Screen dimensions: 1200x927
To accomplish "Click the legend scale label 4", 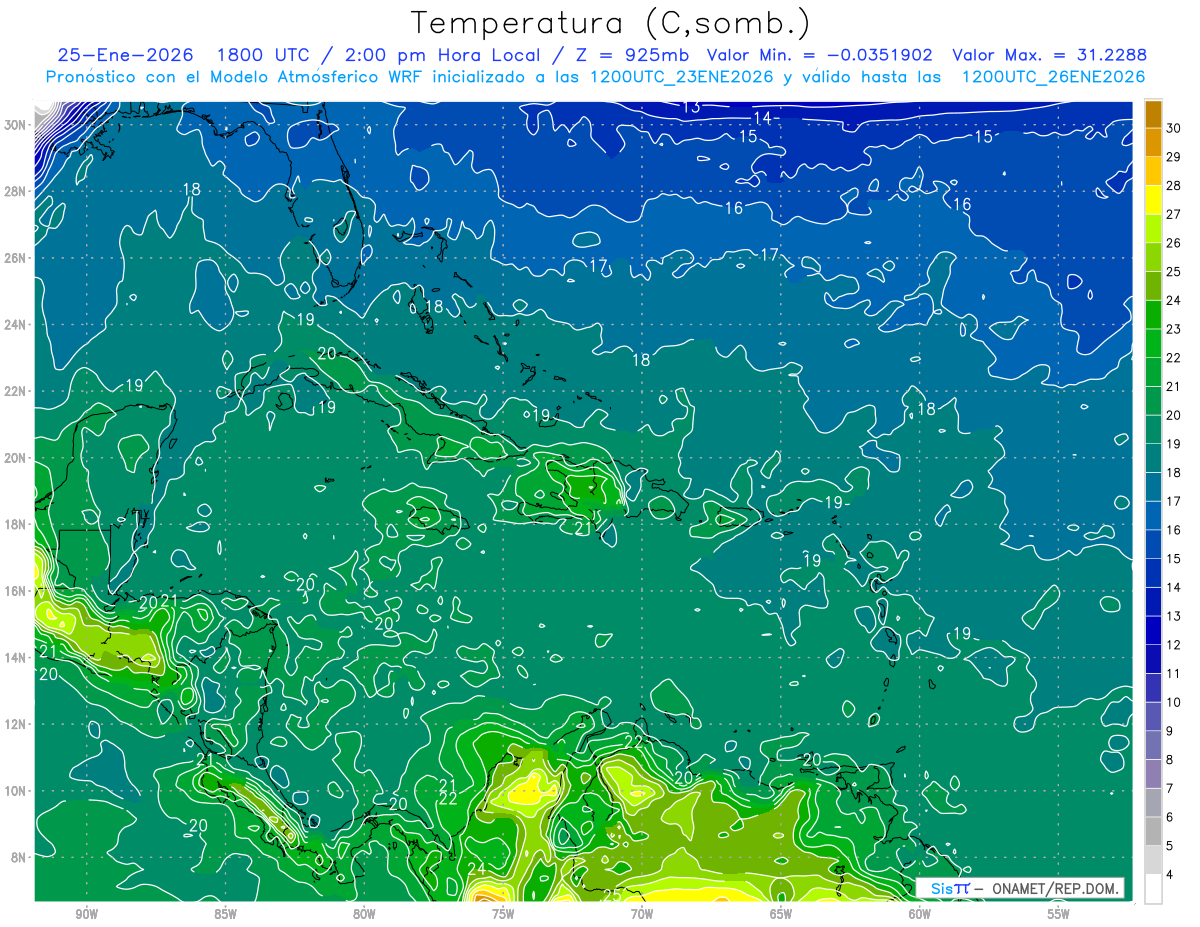I will coord(1170,875).
